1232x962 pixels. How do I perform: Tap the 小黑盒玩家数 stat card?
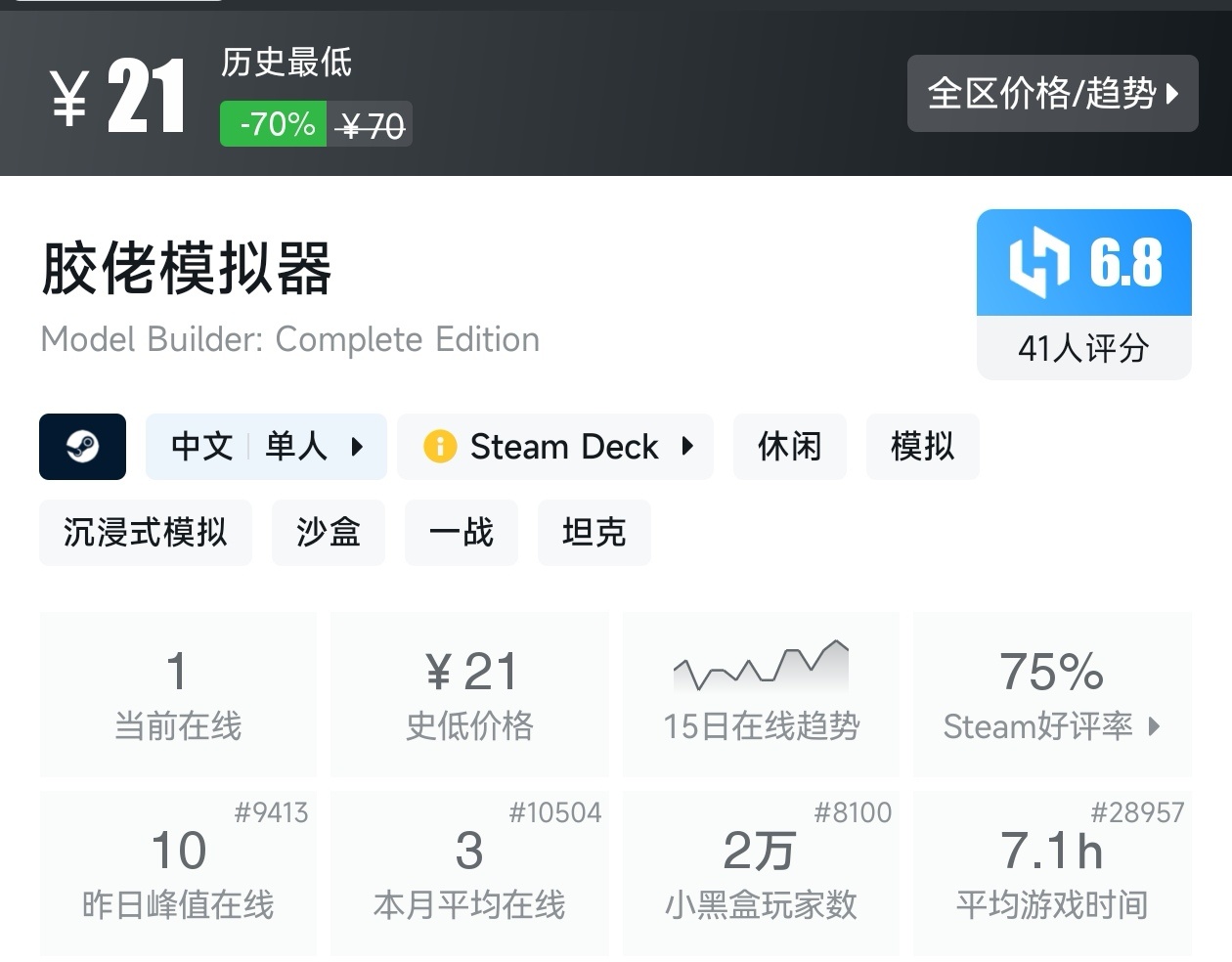[761, 873]
